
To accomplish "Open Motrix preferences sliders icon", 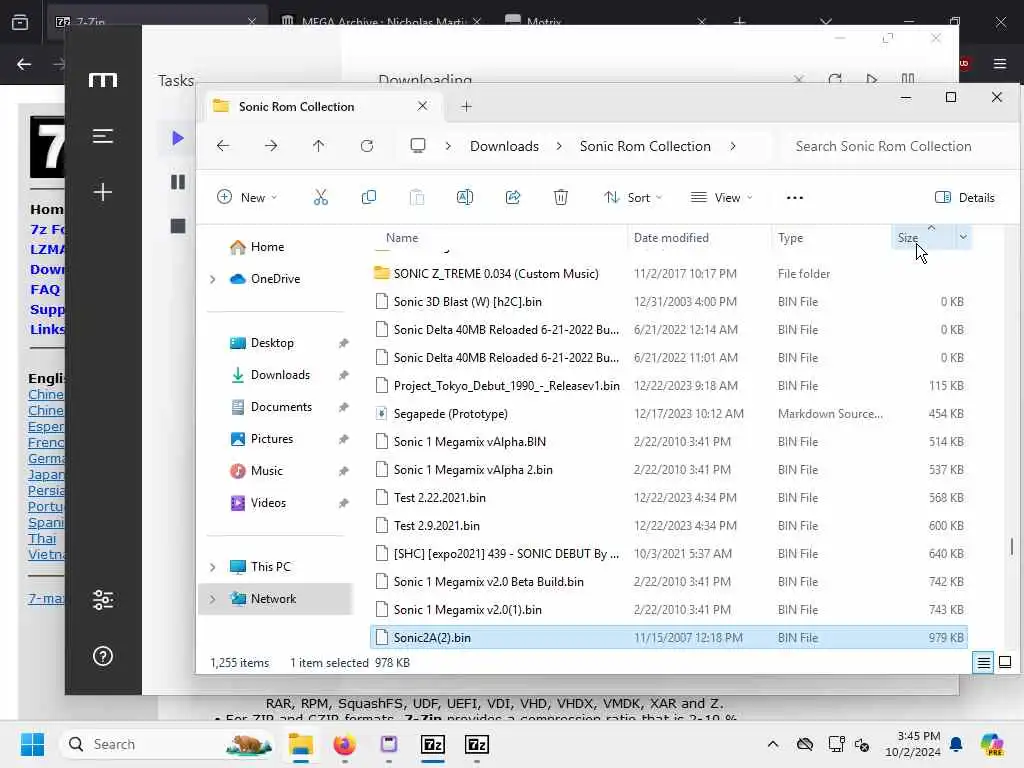I will (x=103, y=600).
